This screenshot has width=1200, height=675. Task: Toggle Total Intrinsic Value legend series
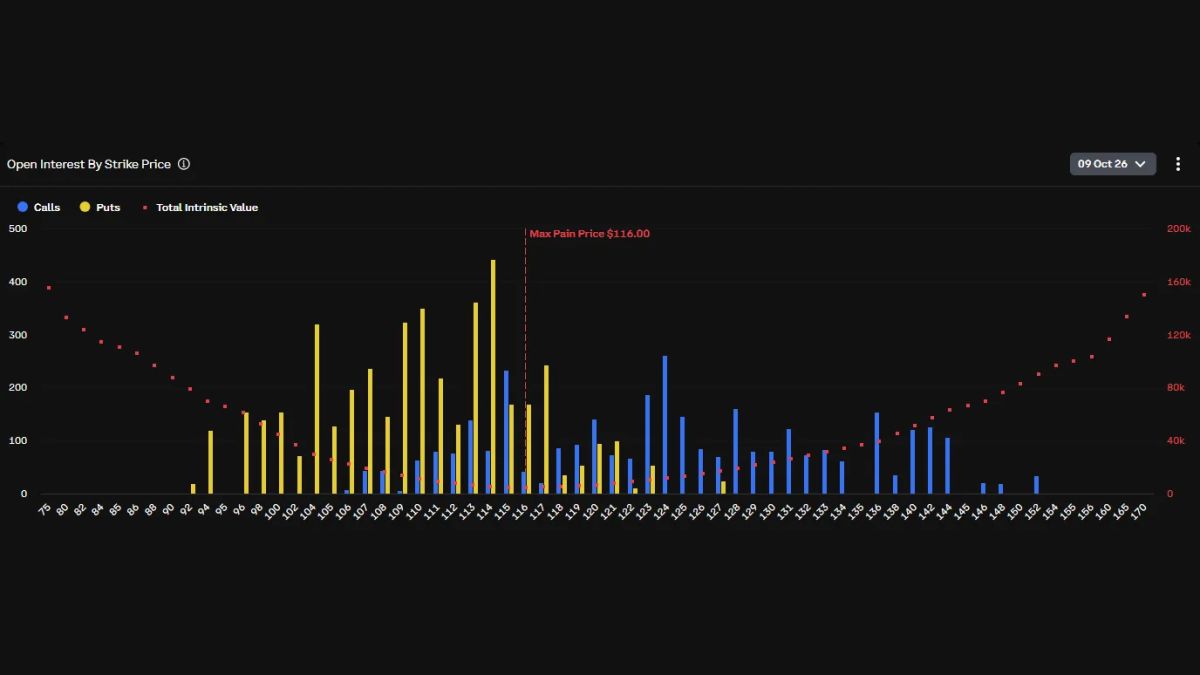click(200, 207)
